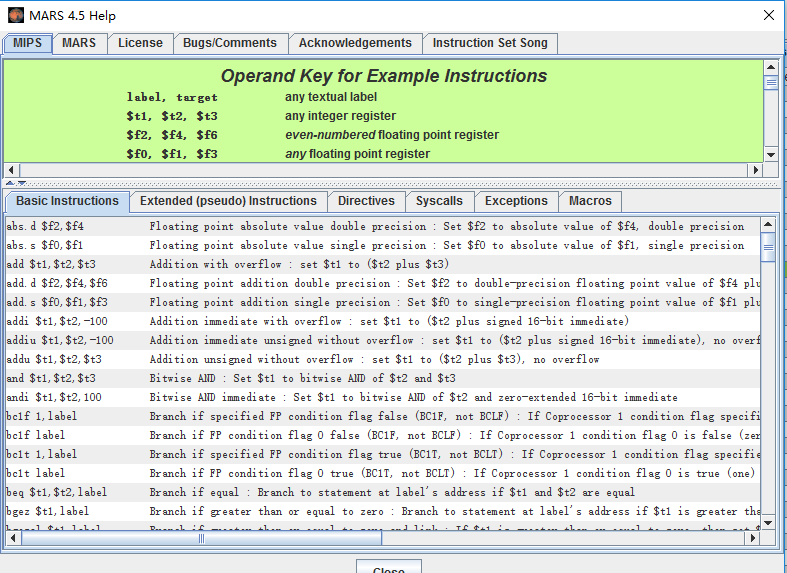Viewport: 787px width, 573px height.
Task: Select the Basic Instructions tab
Action: (67, 201)
